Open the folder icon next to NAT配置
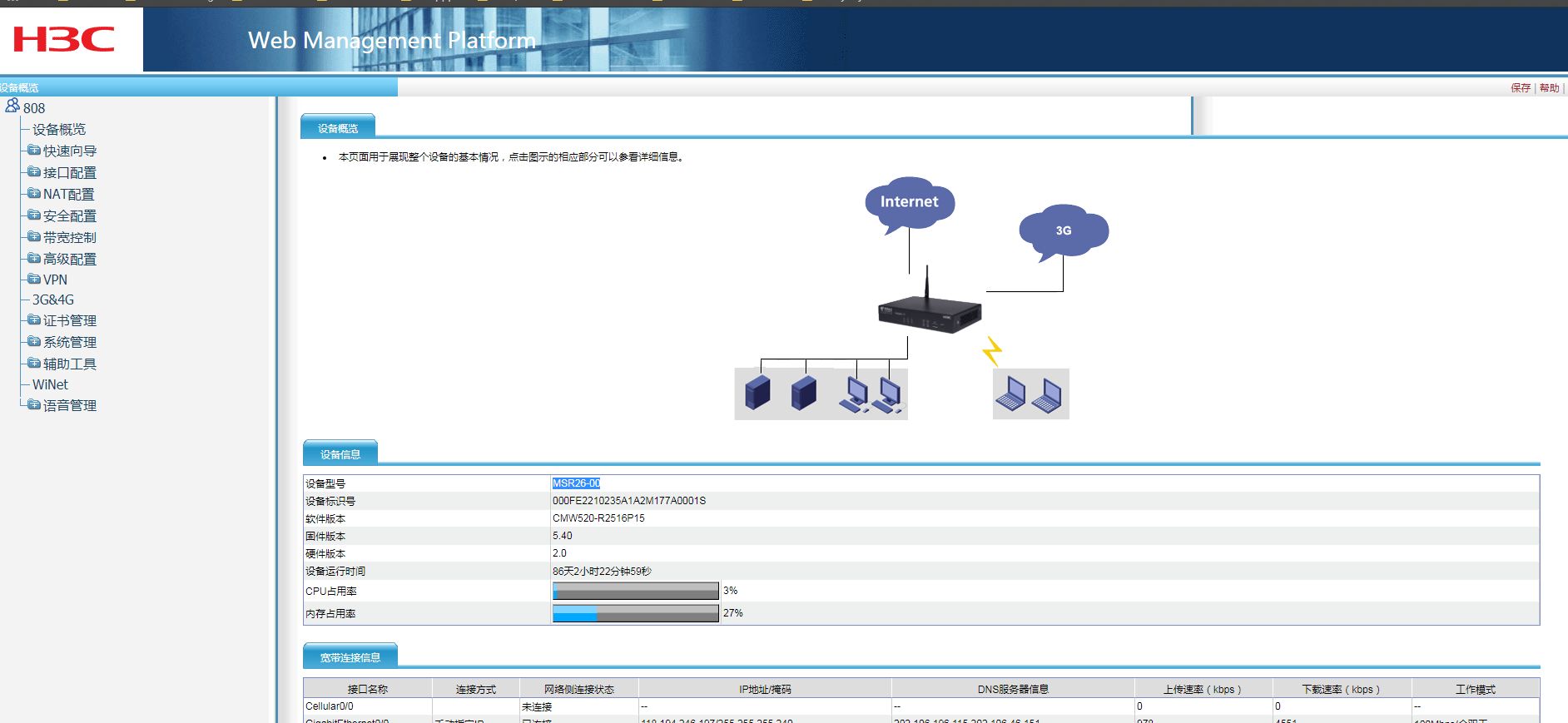Screen dimensions: 1568x723 34,193
